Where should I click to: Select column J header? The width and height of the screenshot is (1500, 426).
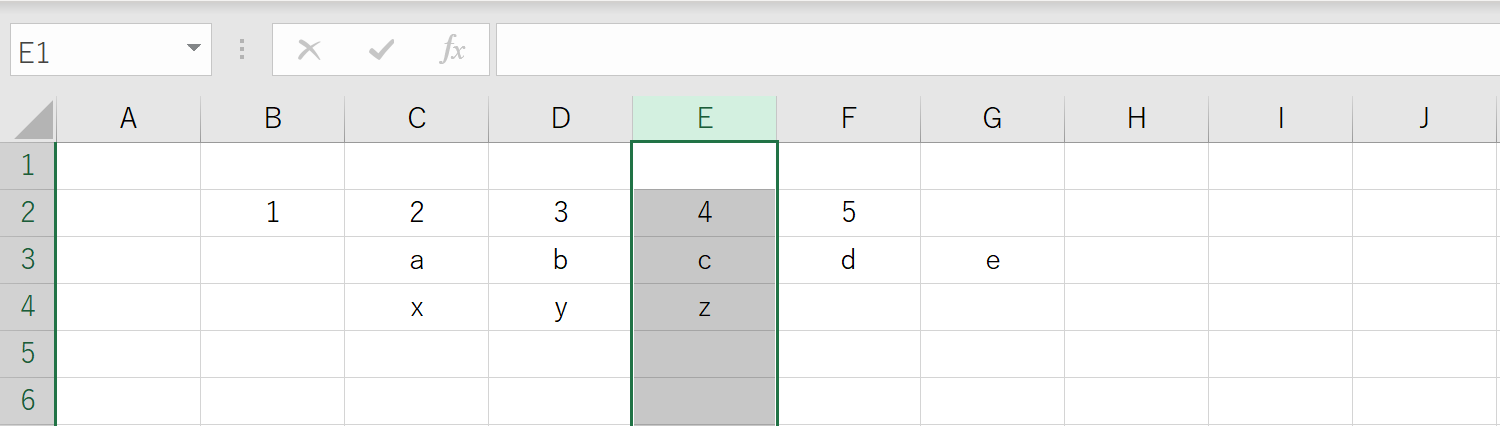click(x=1425, y=119)
